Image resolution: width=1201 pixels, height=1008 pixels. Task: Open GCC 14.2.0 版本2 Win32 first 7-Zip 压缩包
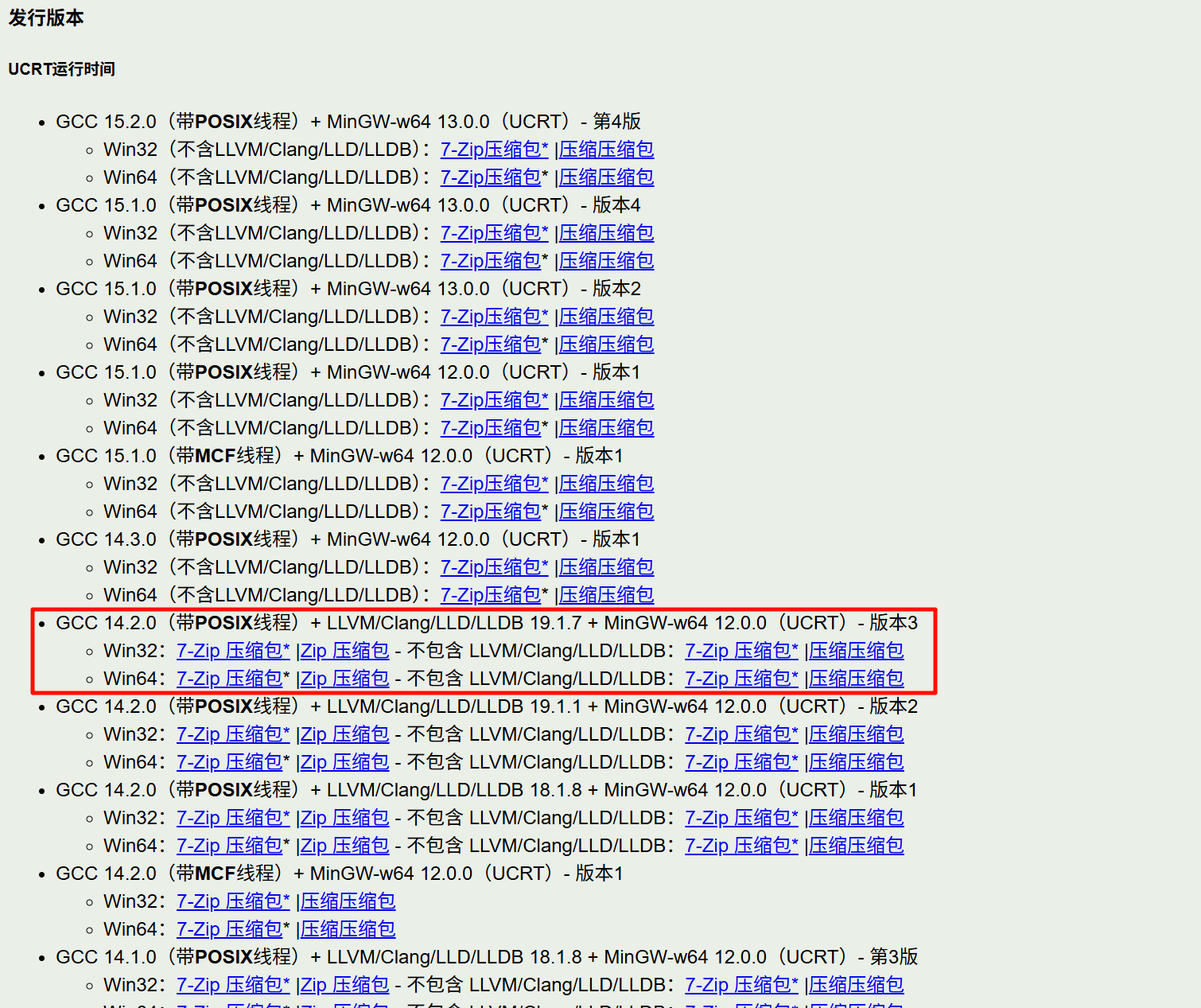tap(233, 734)
